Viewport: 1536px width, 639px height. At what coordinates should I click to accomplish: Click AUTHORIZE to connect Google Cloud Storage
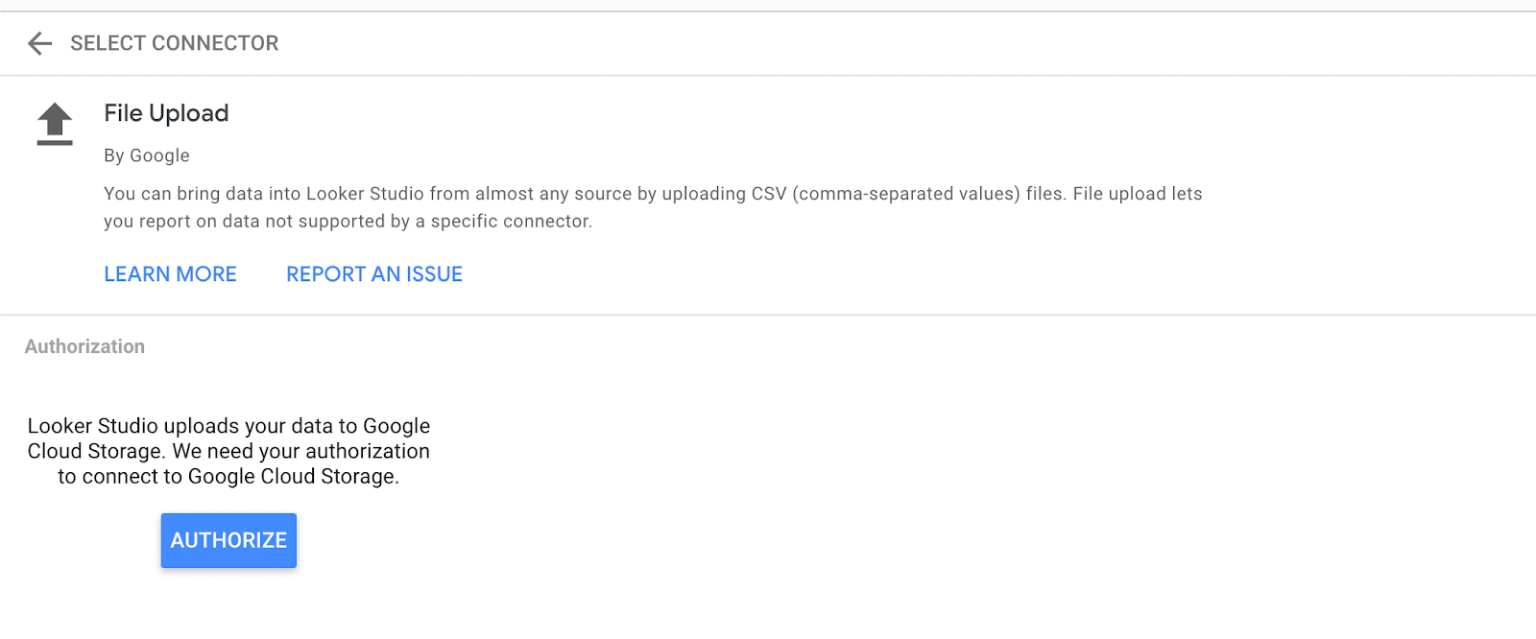tap(228, 540)
